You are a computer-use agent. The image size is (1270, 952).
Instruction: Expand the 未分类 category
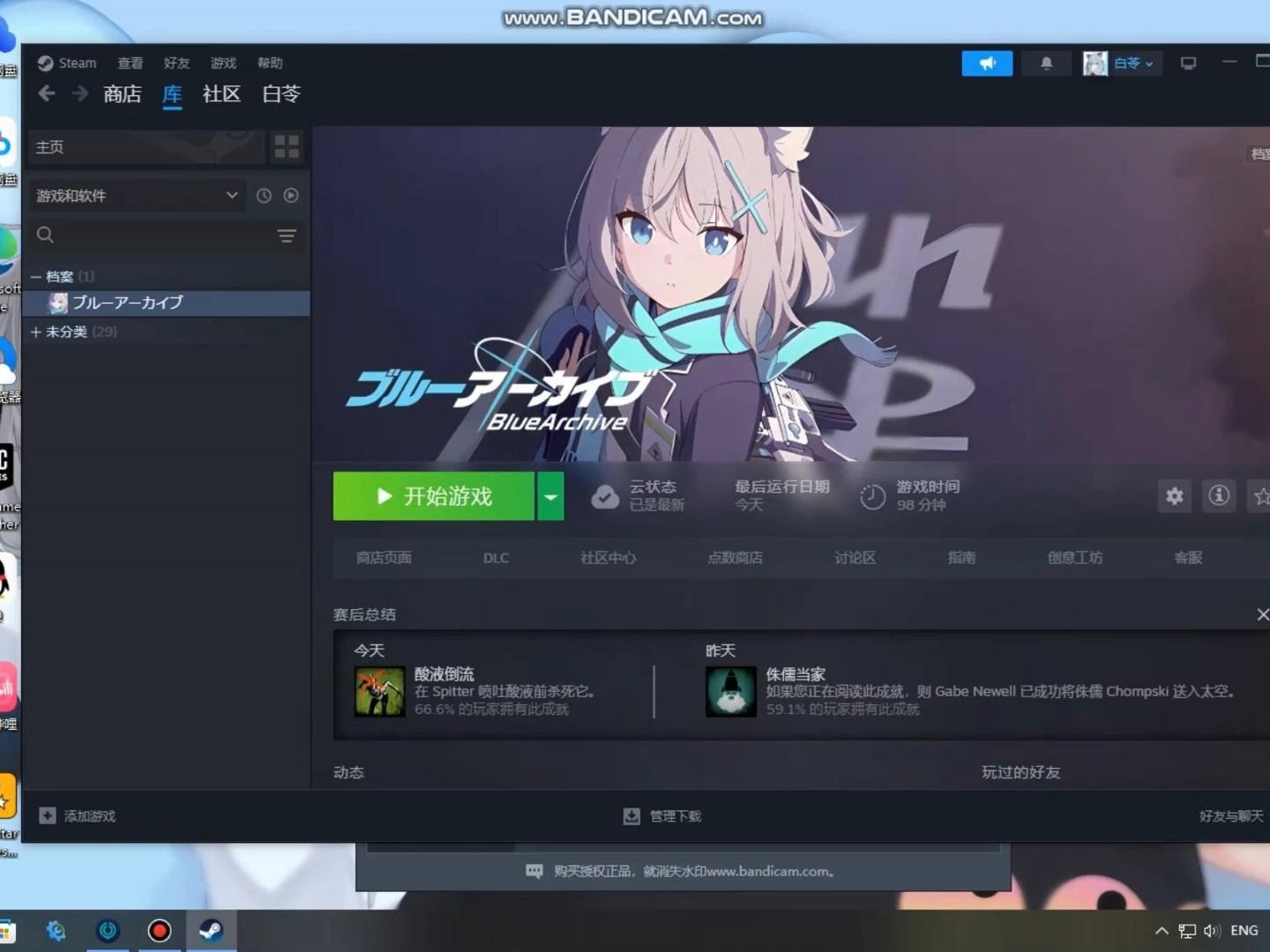[x=36, y=331]
